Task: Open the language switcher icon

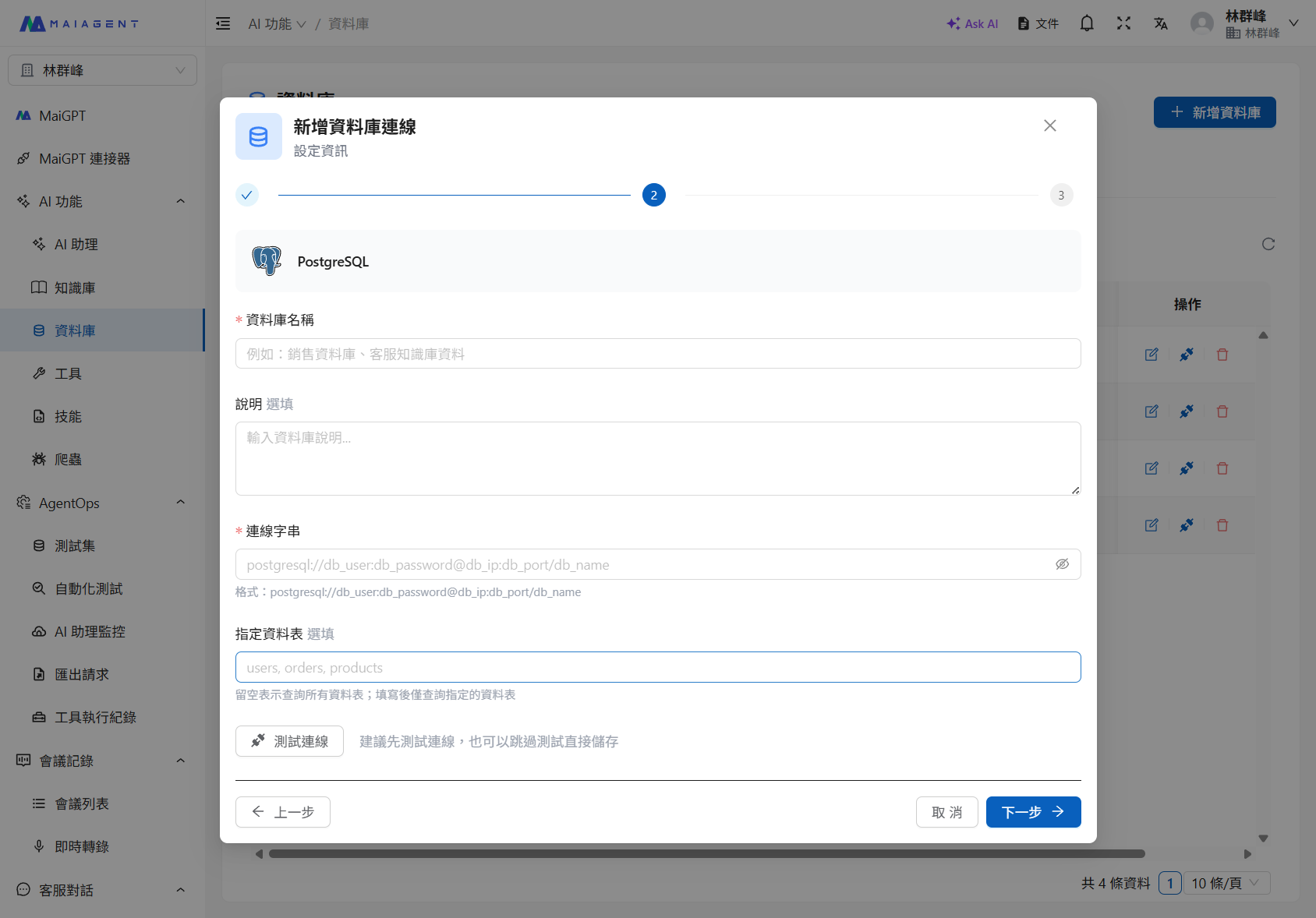Action: pyautogui.click(x=1161, y=23)
